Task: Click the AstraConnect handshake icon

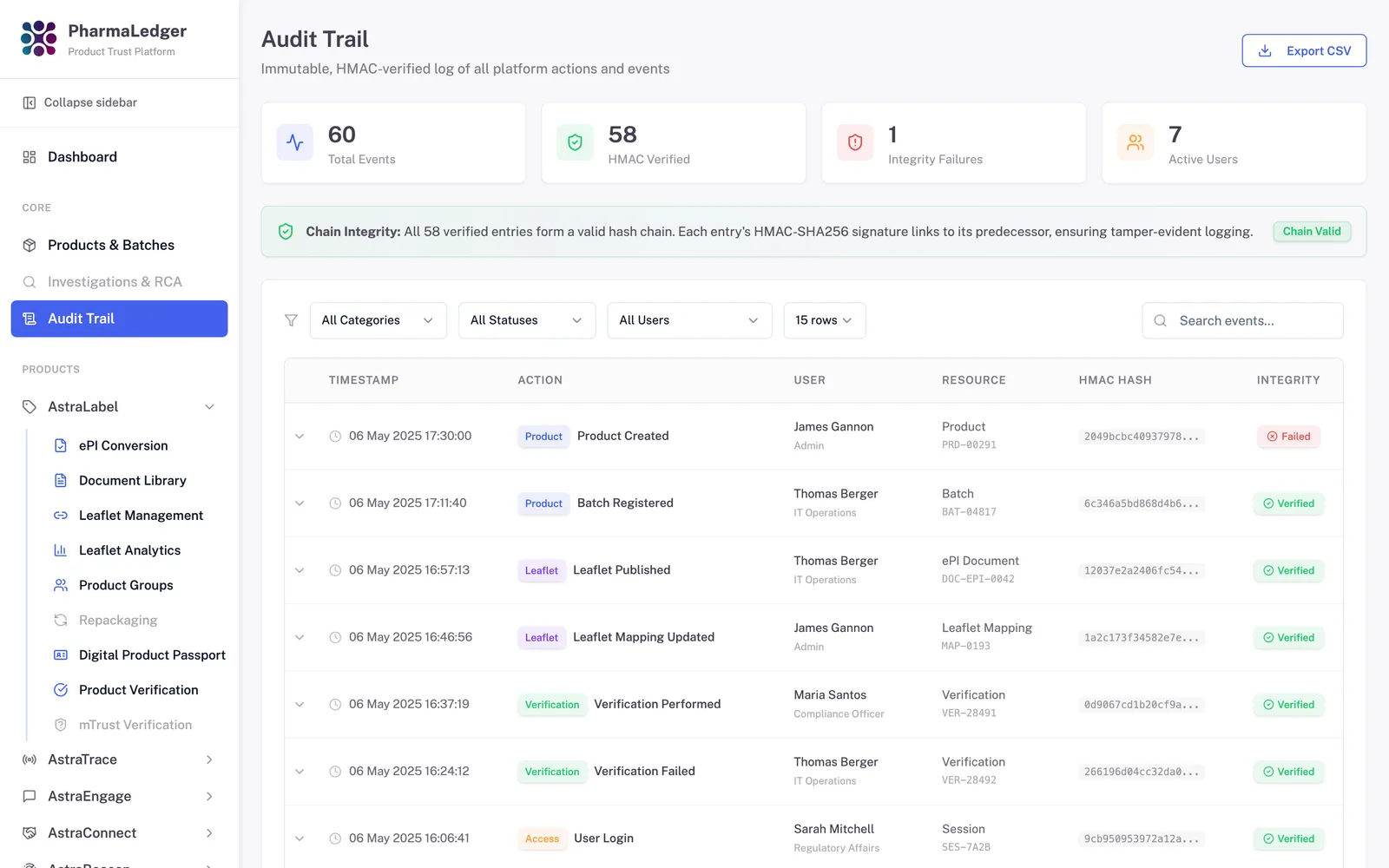Action: click(x=30, y=833)
